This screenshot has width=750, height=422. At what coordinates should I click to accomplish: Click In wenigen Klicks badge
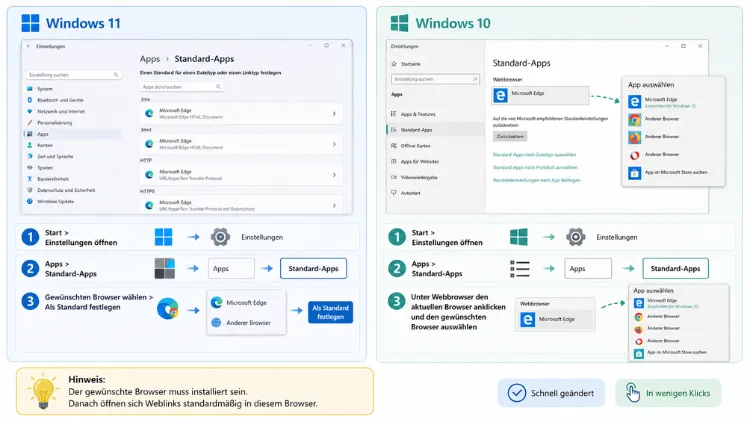click(x=668, y=393)
